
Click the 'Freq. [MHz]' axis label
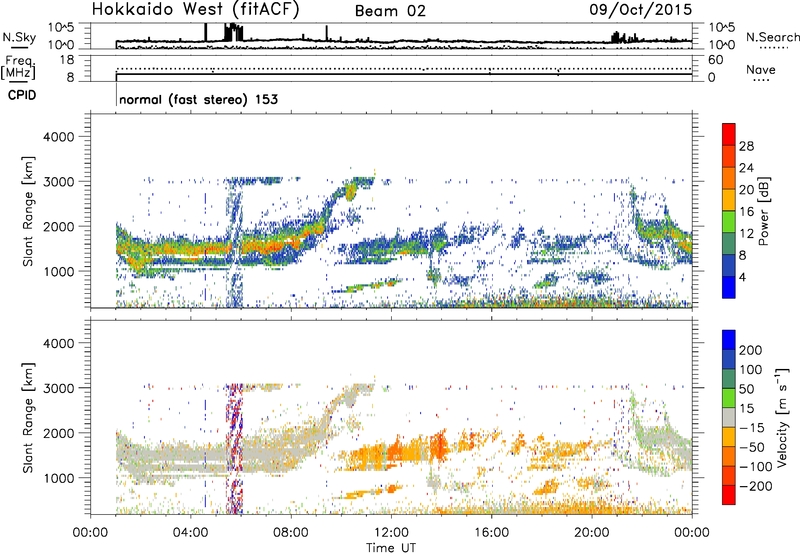tap(19, 67)
